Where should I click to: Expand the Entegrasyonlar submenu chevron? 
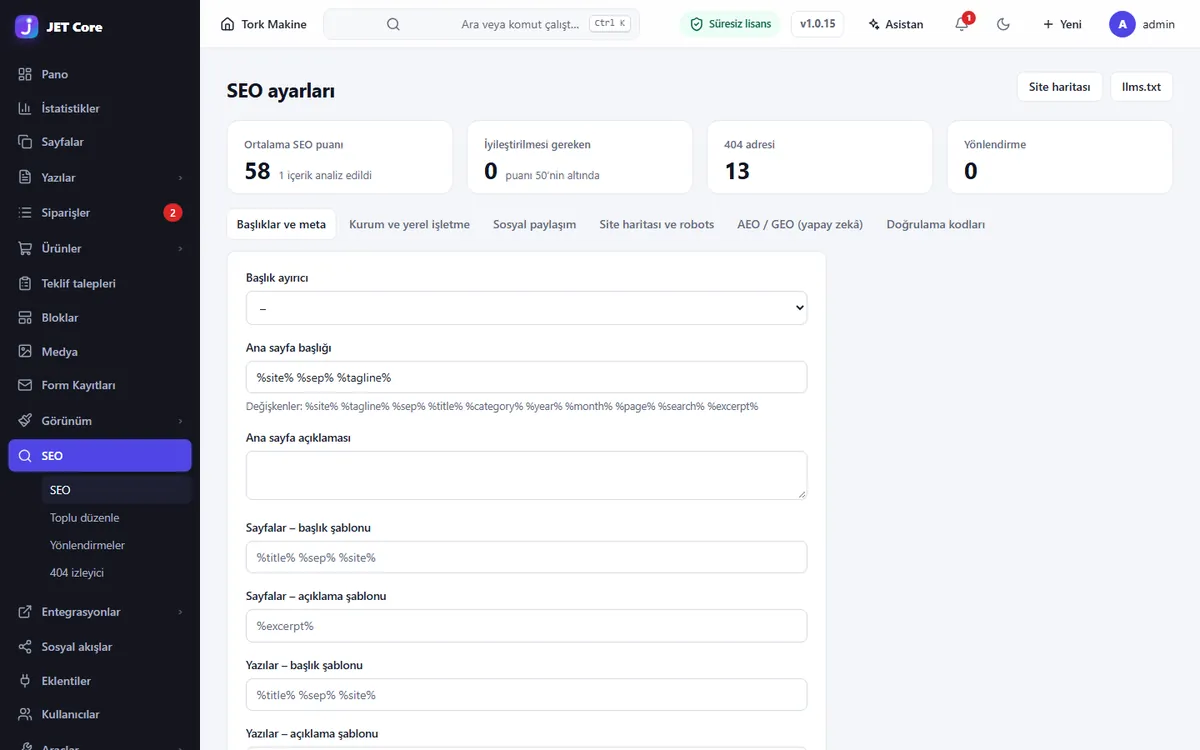pyautogui.click(x=180, y=612)
